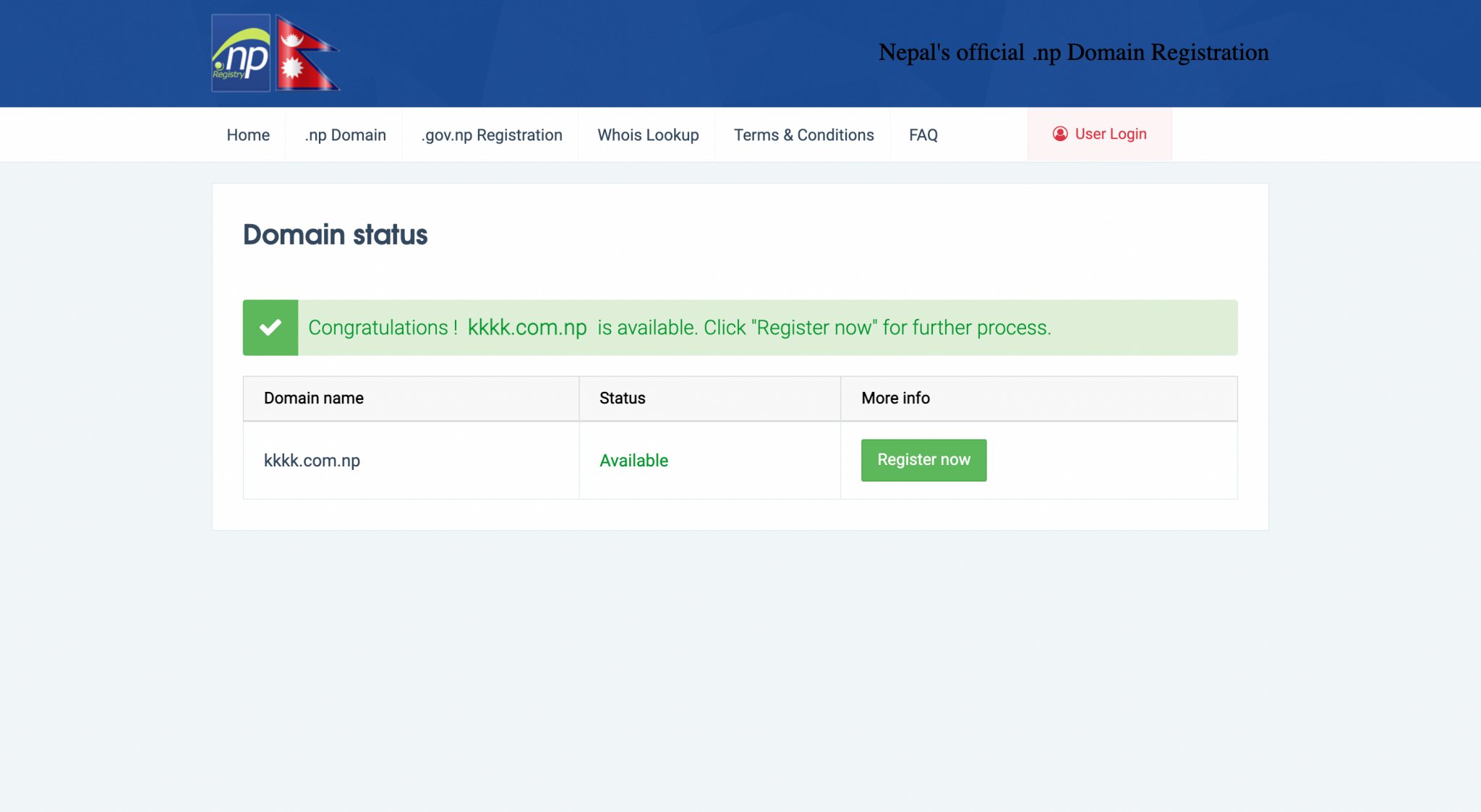Click the Available status text

(633, 461)
